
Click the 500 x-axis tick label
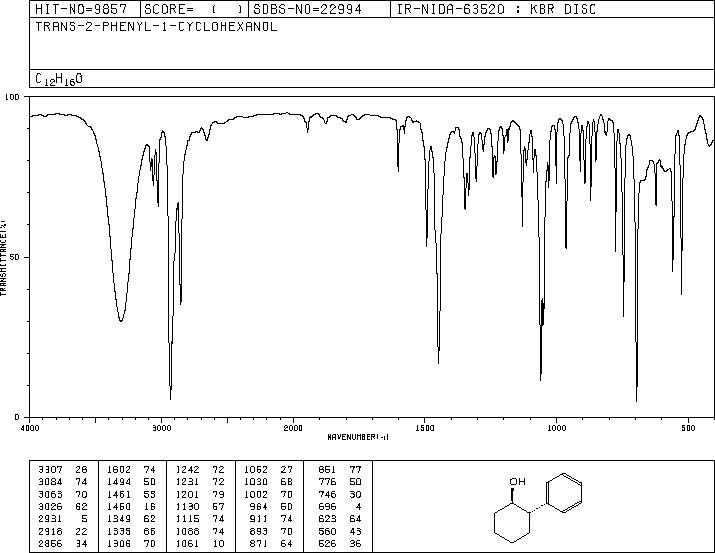click(x=689, y=428)
